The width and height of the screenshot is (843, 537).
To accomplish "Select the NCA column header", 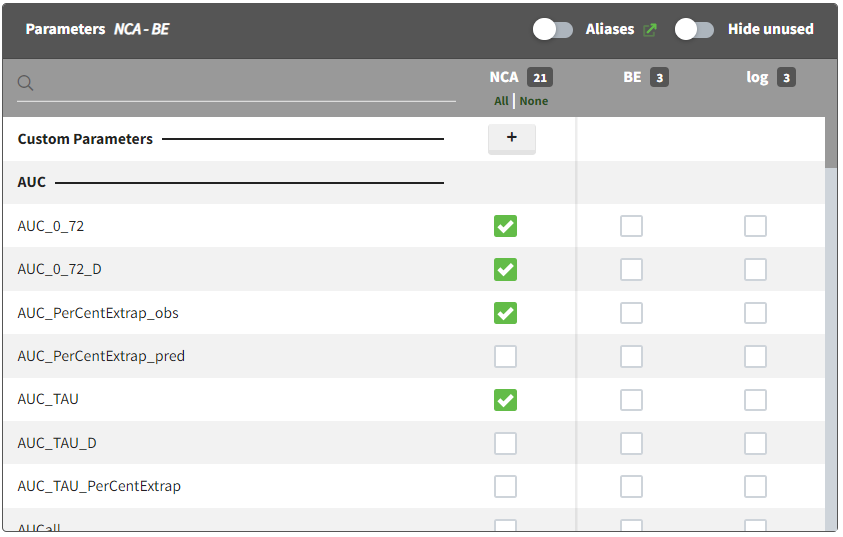I will 504,77.
